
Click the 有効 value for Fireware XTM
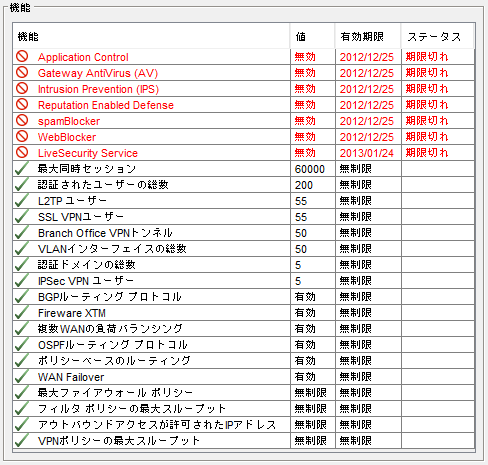pyautogui.click(x=305, y=313)
